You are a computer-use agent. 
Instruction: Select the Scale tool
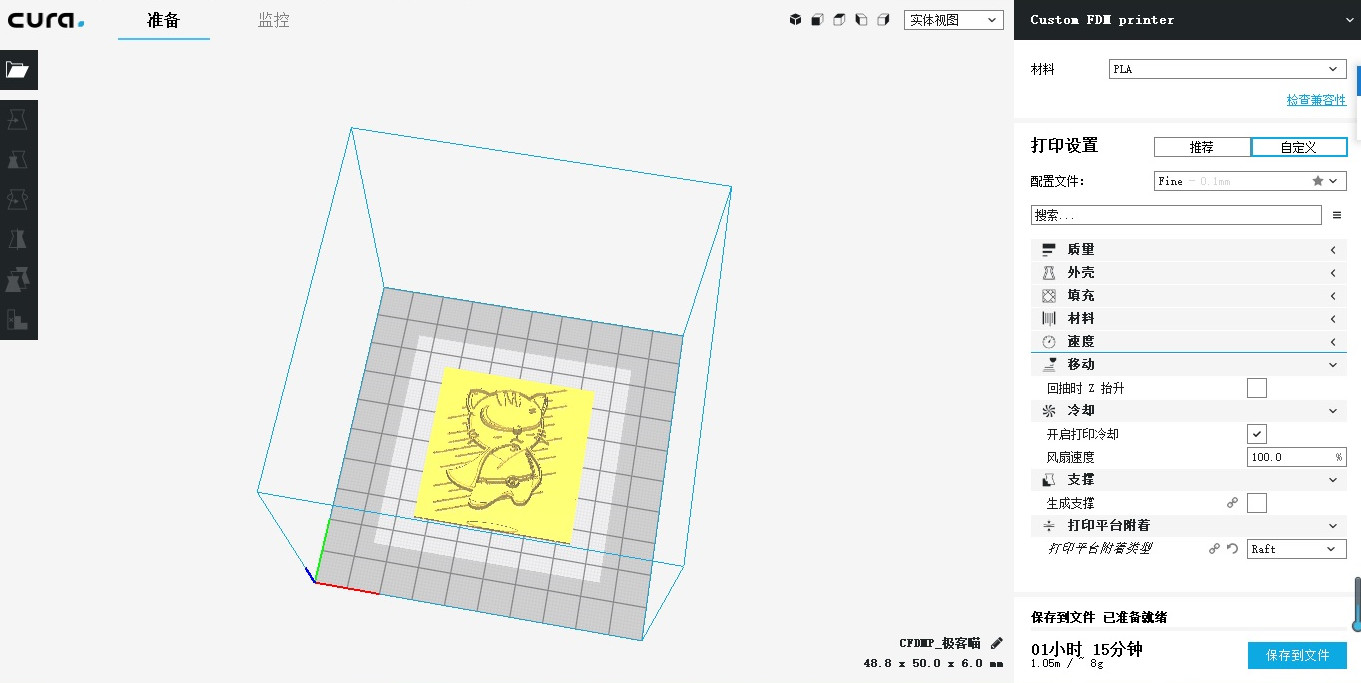pyautogui.click(x=19, y=158)
